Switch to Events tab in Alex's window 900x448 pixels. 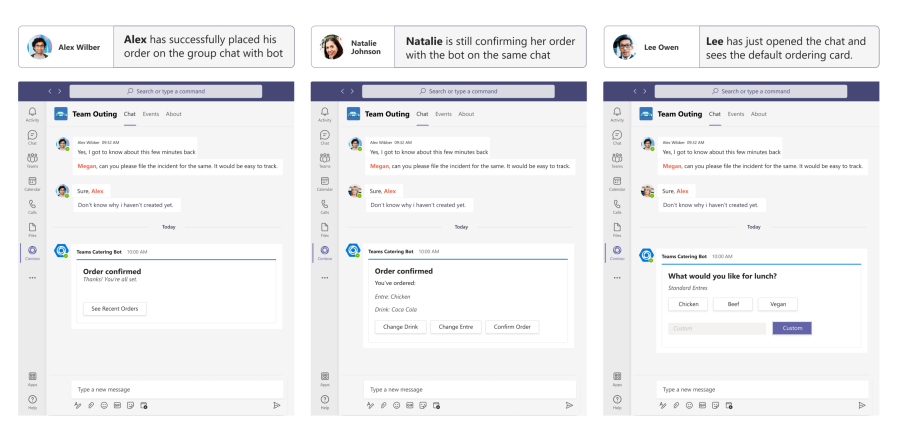click(151, 114)
